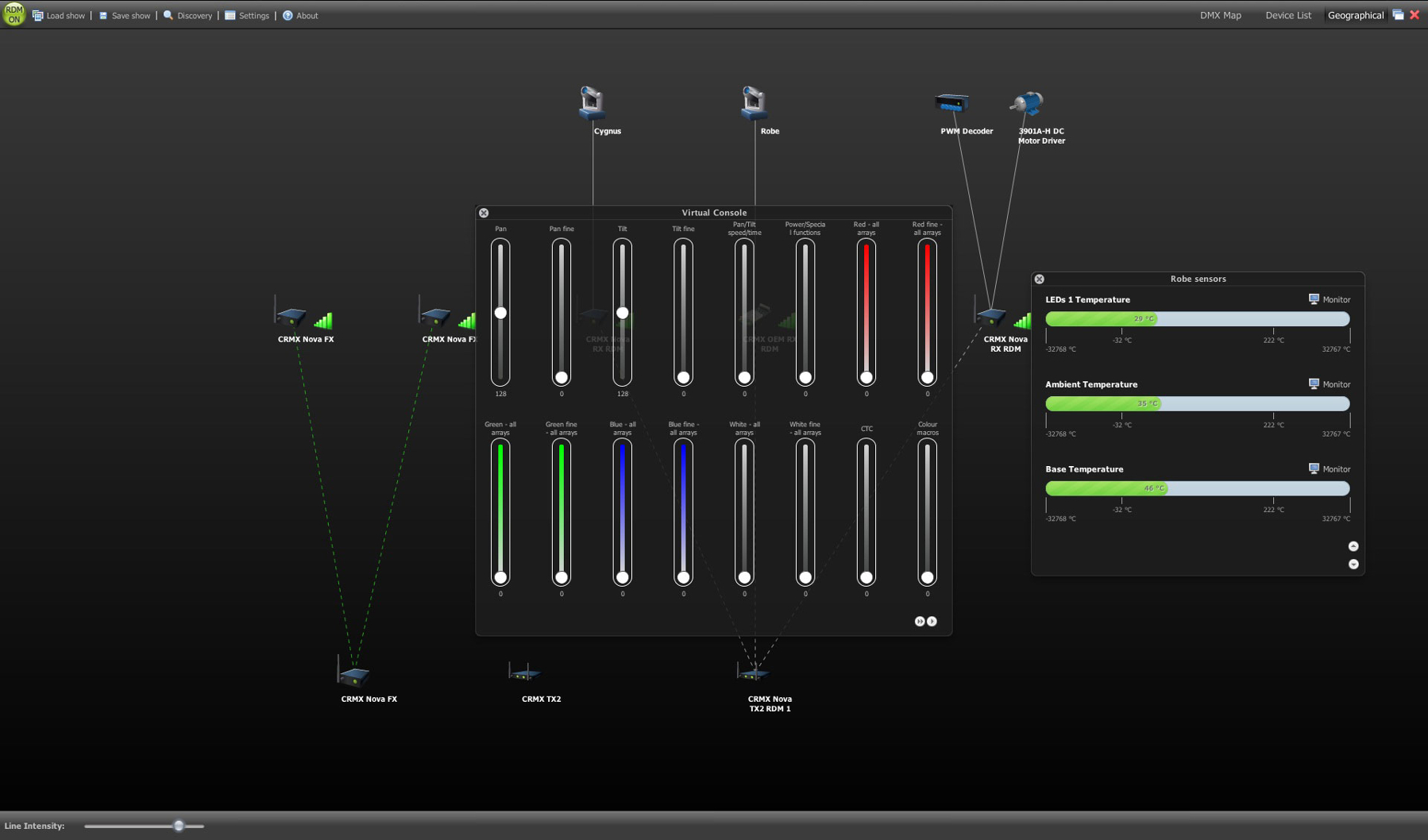1428x840 pixels.
Task: Click the Tilt fine slider handle
Action: pyautogui.click(x=683, y=378)
